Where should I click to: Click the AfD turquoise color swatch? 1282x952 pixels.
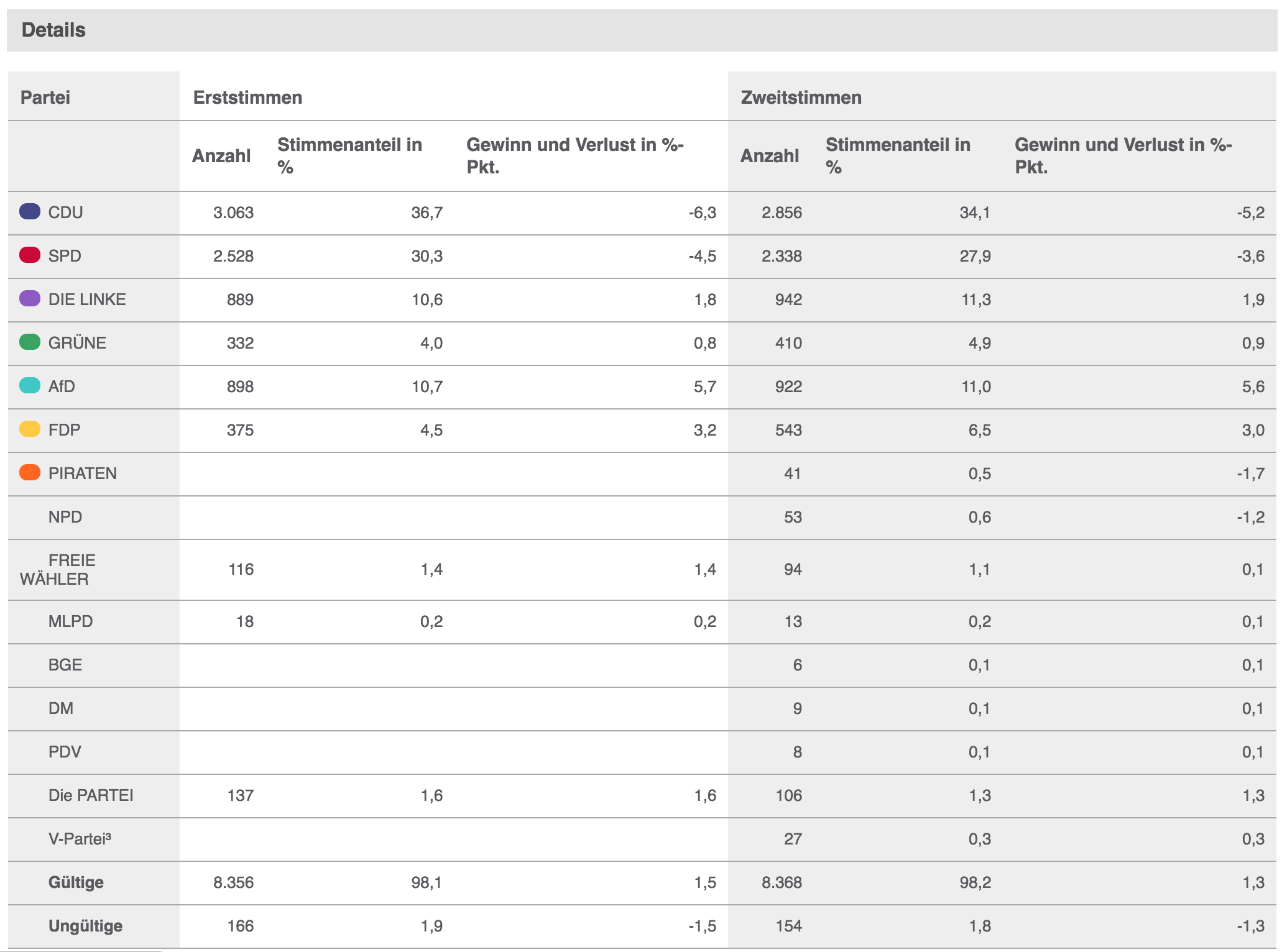coord(30,385)
